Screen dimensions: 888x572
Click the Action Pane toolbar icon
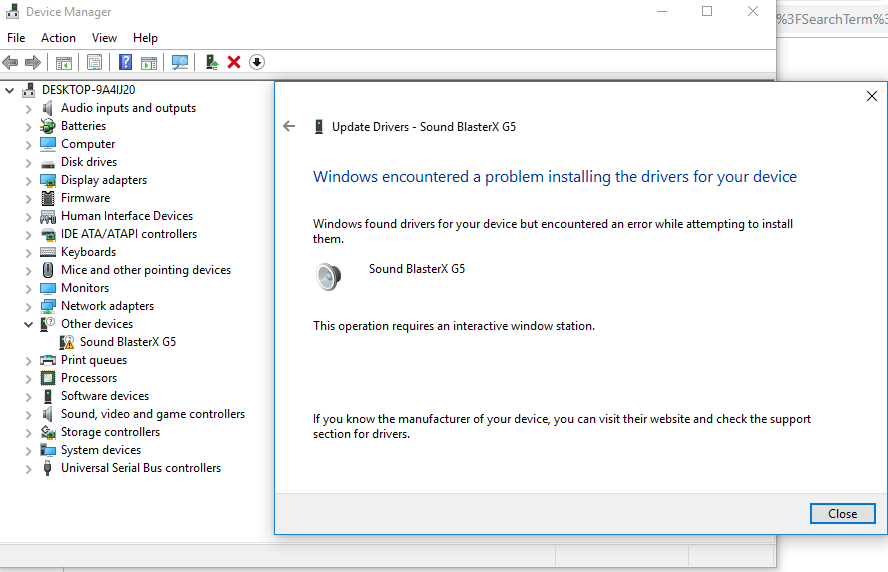(x=149, y=62)
